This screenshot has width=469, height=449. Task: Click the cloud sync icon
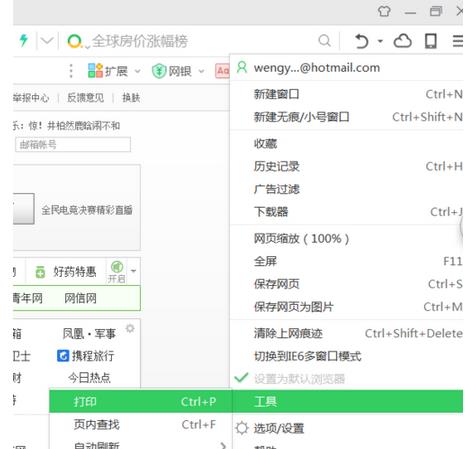pyautogui.click(x=402, y=41)
